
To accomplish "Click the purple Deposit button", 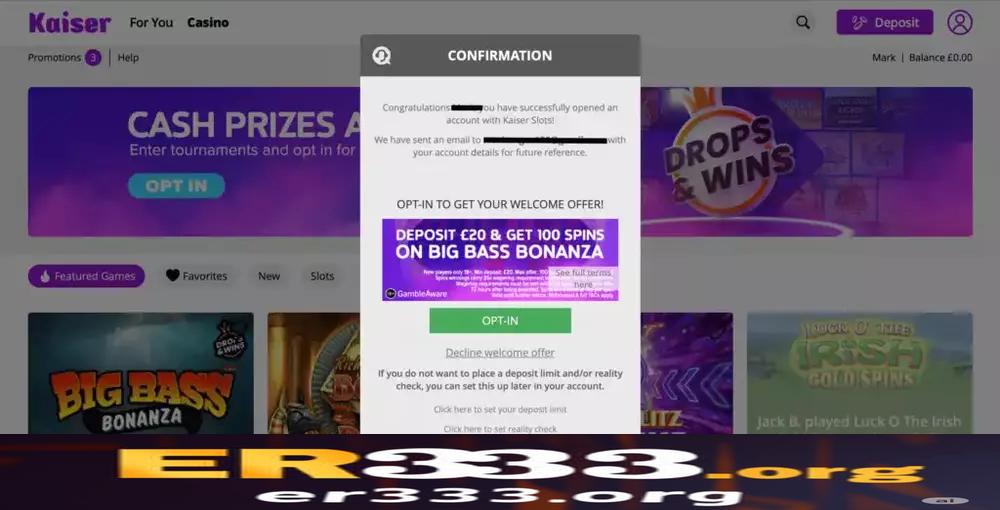I will point(885,22).
